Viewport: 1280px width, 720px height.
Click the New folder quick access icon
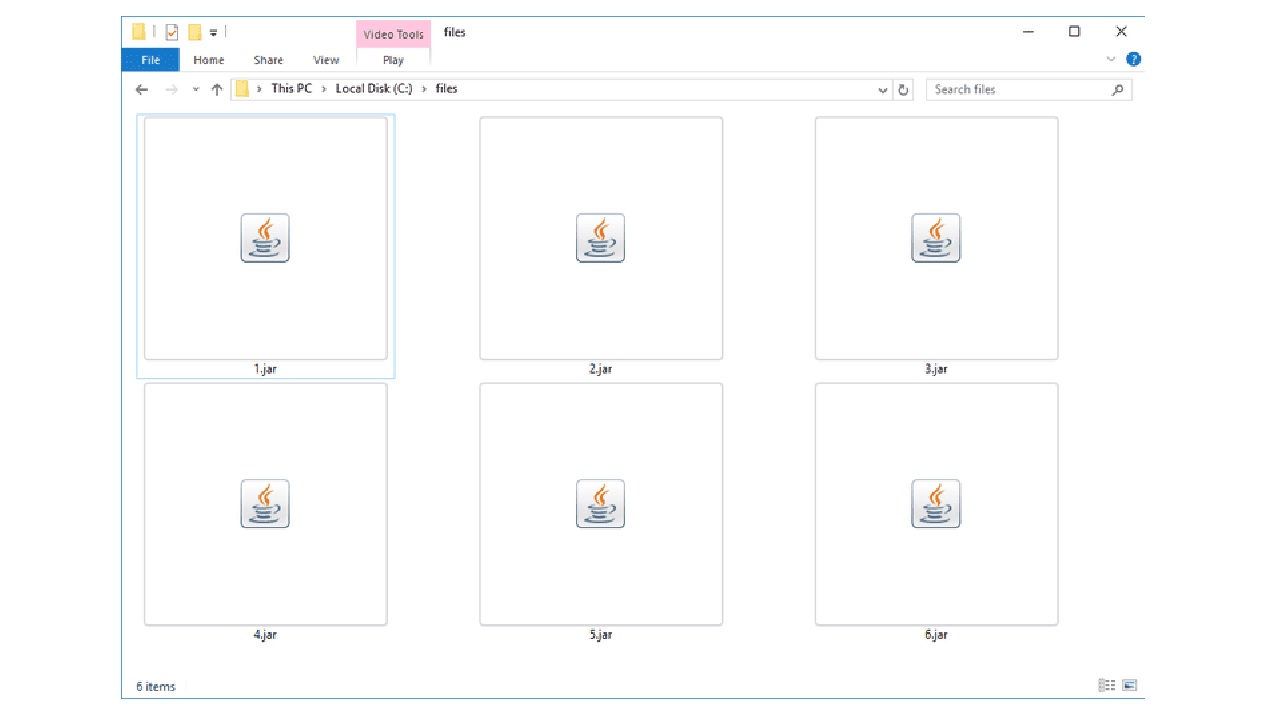coord(195,32)
